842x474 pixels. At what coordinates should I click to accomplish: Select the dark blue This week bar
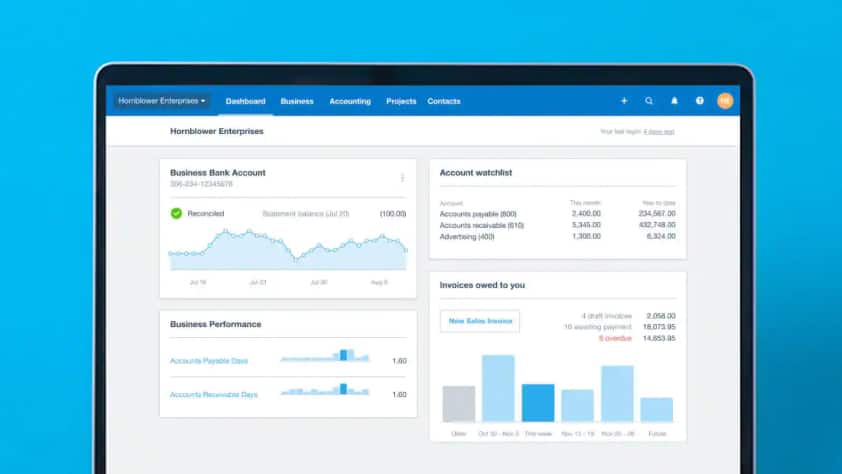click(538, 402)
